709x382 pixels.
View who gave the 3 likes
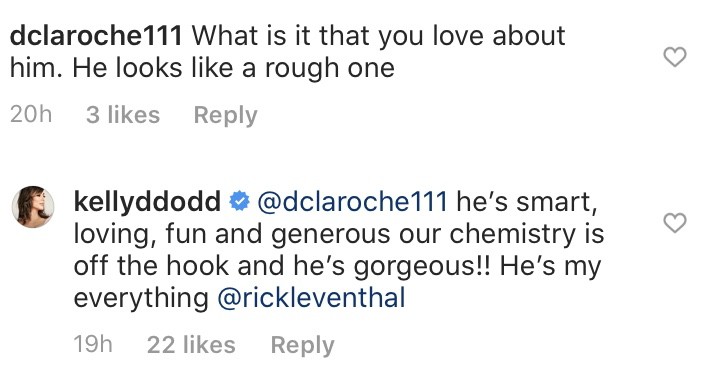pyautogui.click(x=123, y=115)
